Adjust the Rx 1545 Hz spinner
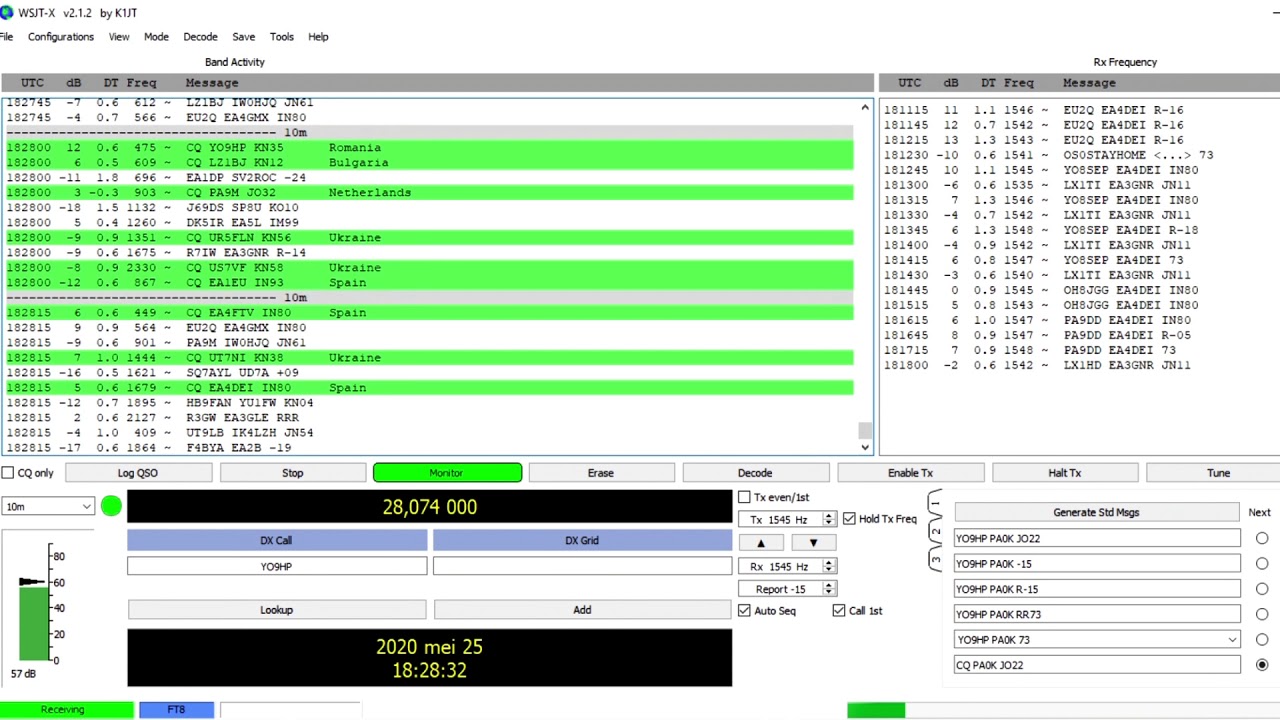This screenshot has width=1280, height=720. click(x=829, y=567)
